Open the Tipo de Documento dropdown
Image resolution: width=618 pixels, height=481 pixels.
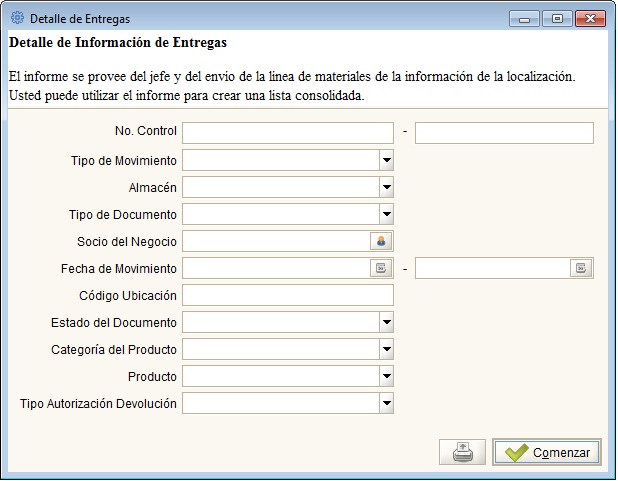(386, 214)
